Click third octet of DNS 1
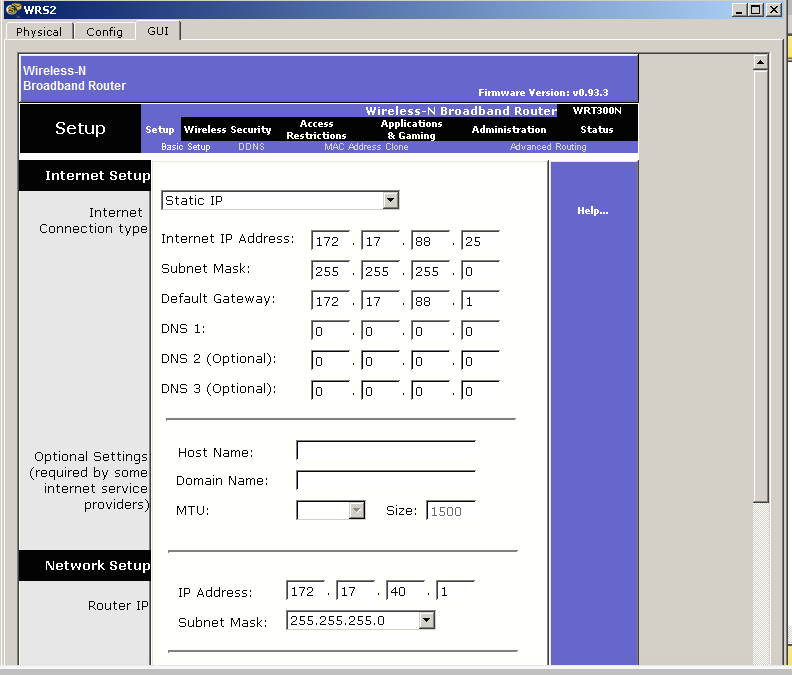This screenshot has height=675, width=792. [x=430, y=331]
